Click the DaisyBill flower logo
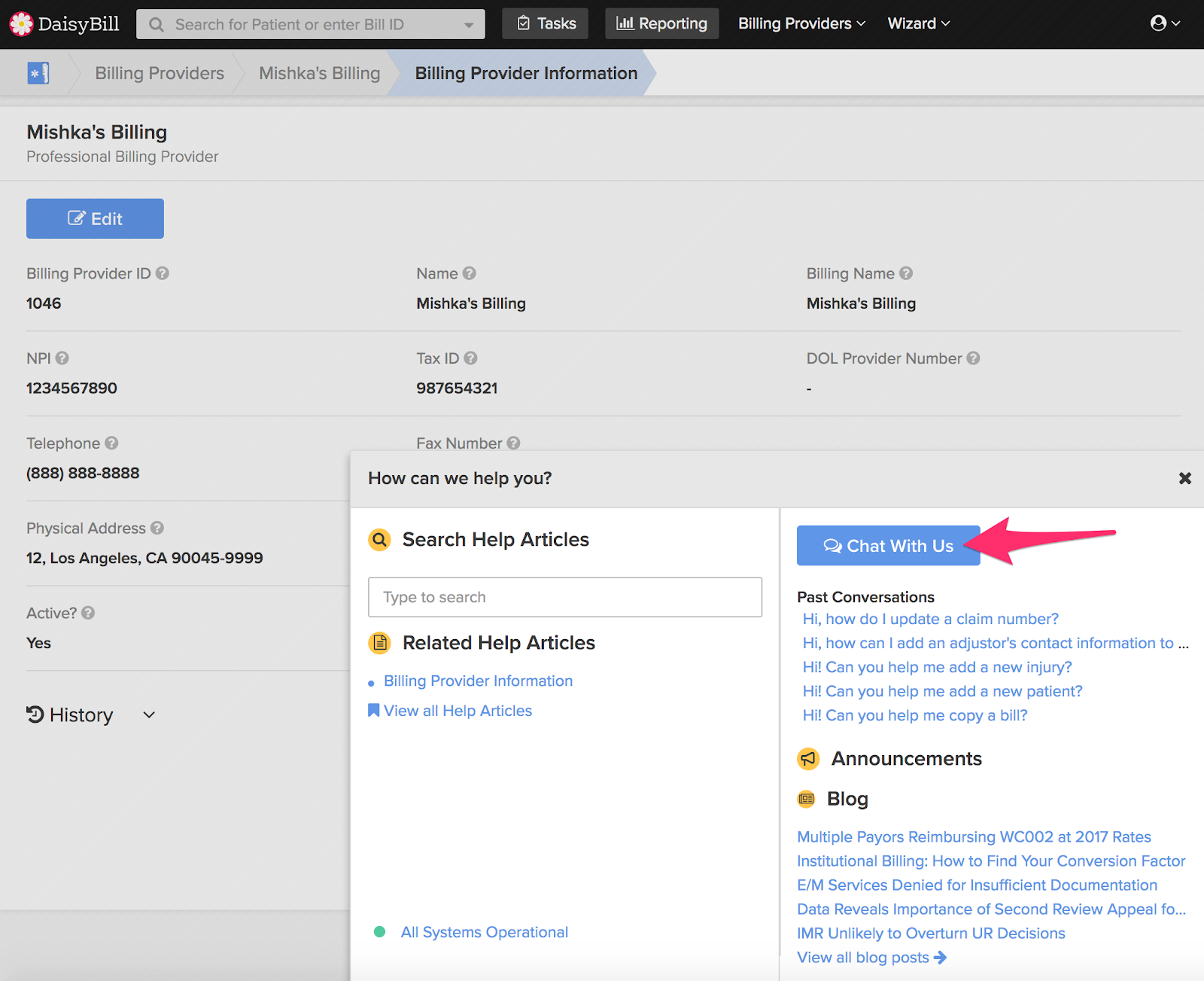The height and width of the screenshot is (981, 1204). [x=21, y=24]
